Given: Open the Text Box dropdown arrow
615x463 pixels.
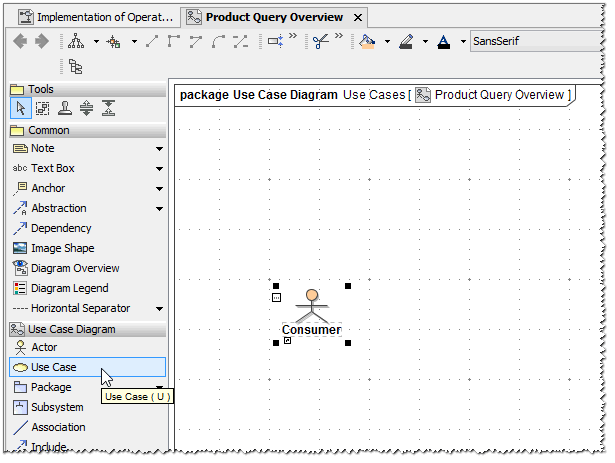Looking at the screenshot, I should (159, 169).
